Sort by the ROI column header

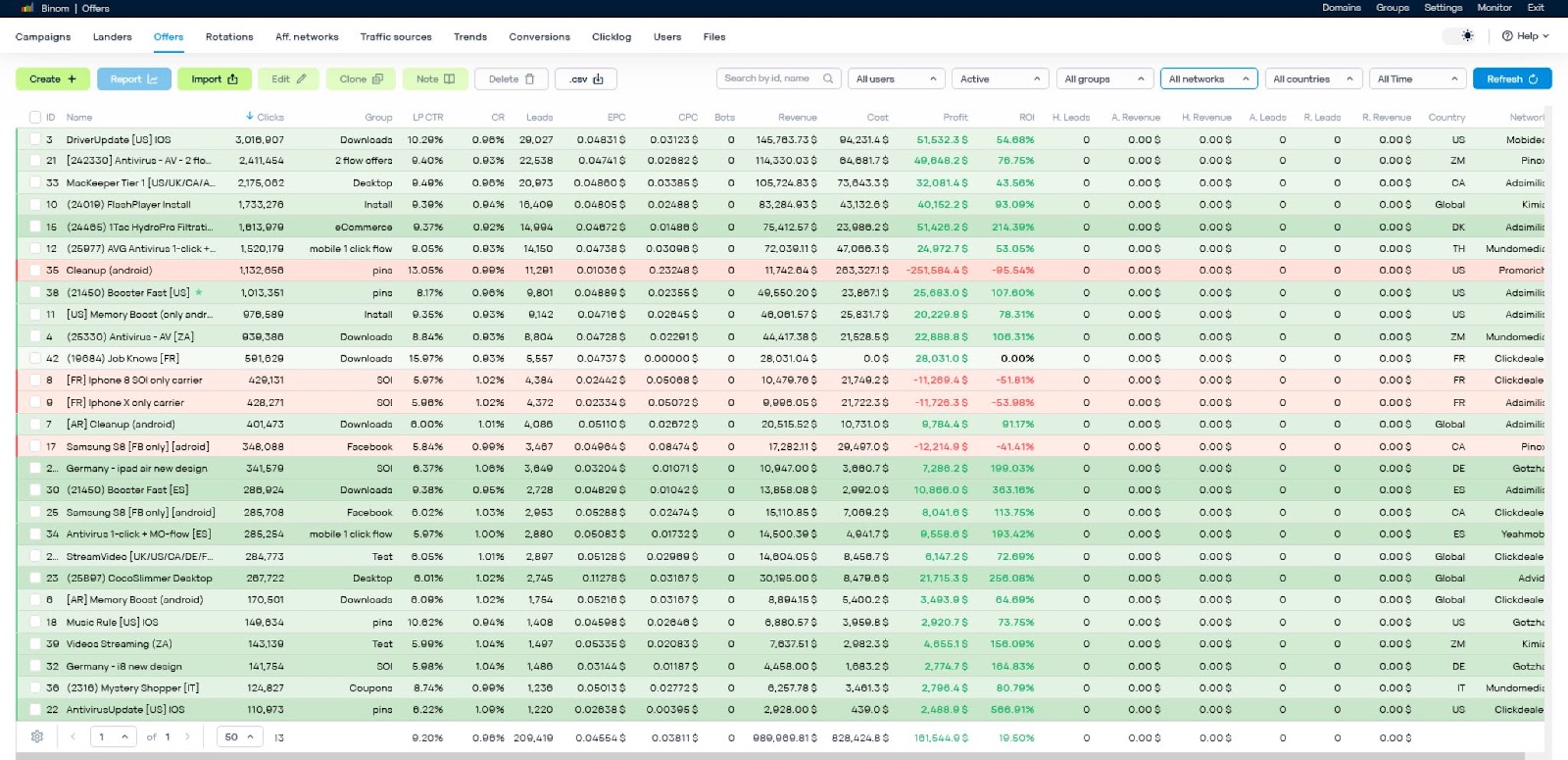[1026, 118]
